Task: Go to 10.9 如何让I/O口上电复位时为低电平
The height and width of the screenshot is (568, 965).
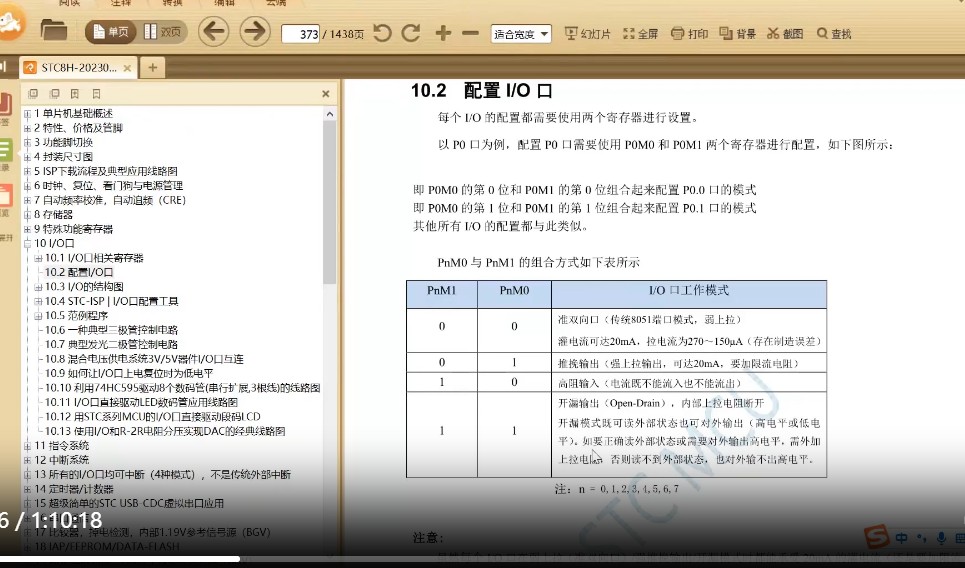Action: 129,373
